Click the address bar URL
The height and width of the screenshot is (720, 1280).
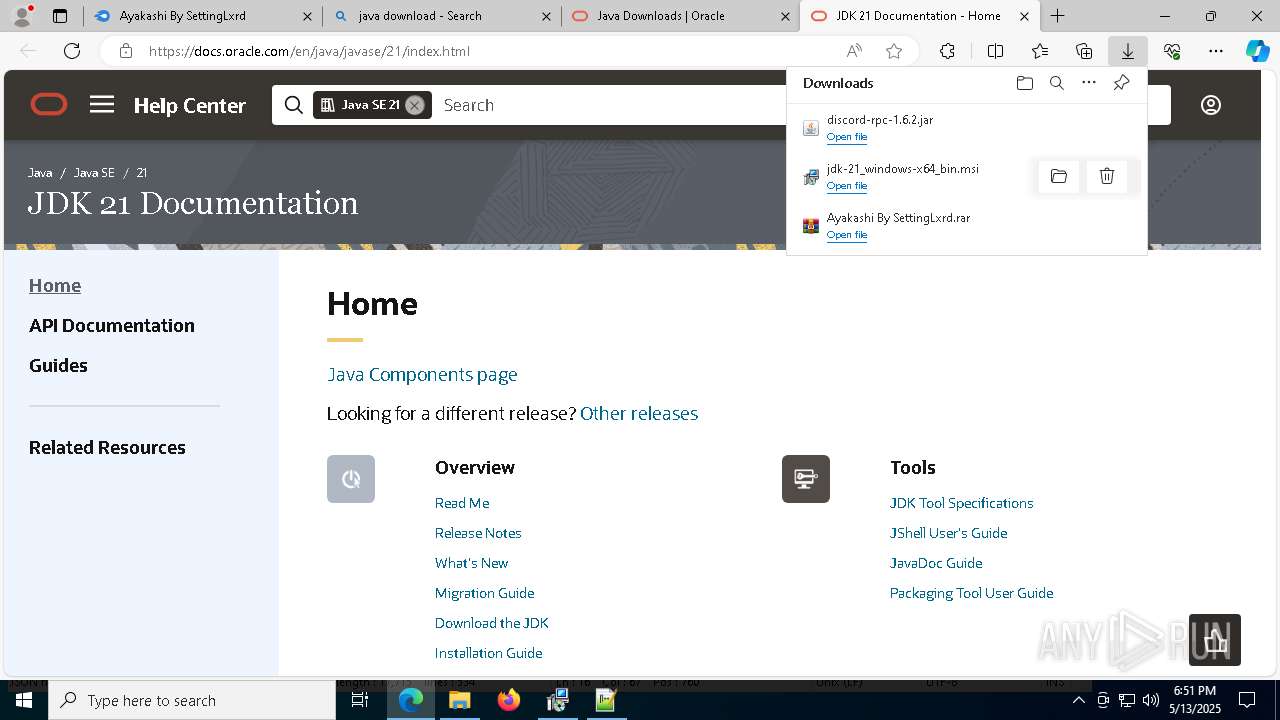(x=309, y=51)
